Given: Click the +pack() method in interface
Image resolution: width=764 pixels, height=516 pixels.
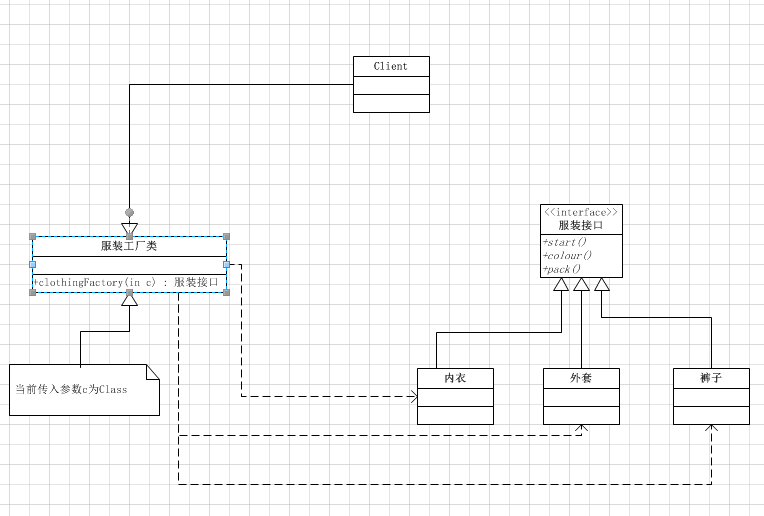Looking at the screenshot, I should pos(562,269).
